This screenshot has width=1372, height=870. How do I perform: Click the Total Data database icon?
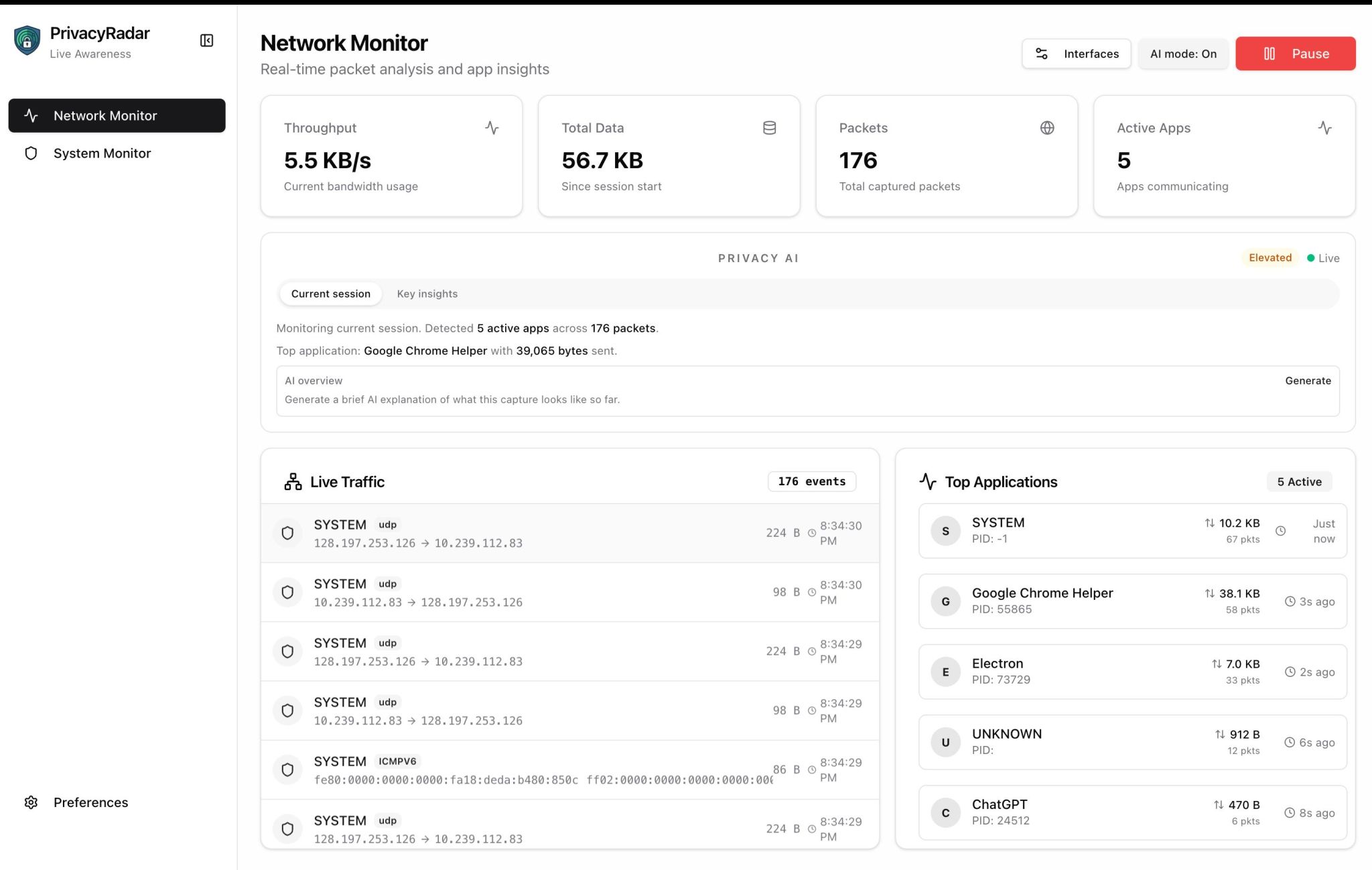770,128
